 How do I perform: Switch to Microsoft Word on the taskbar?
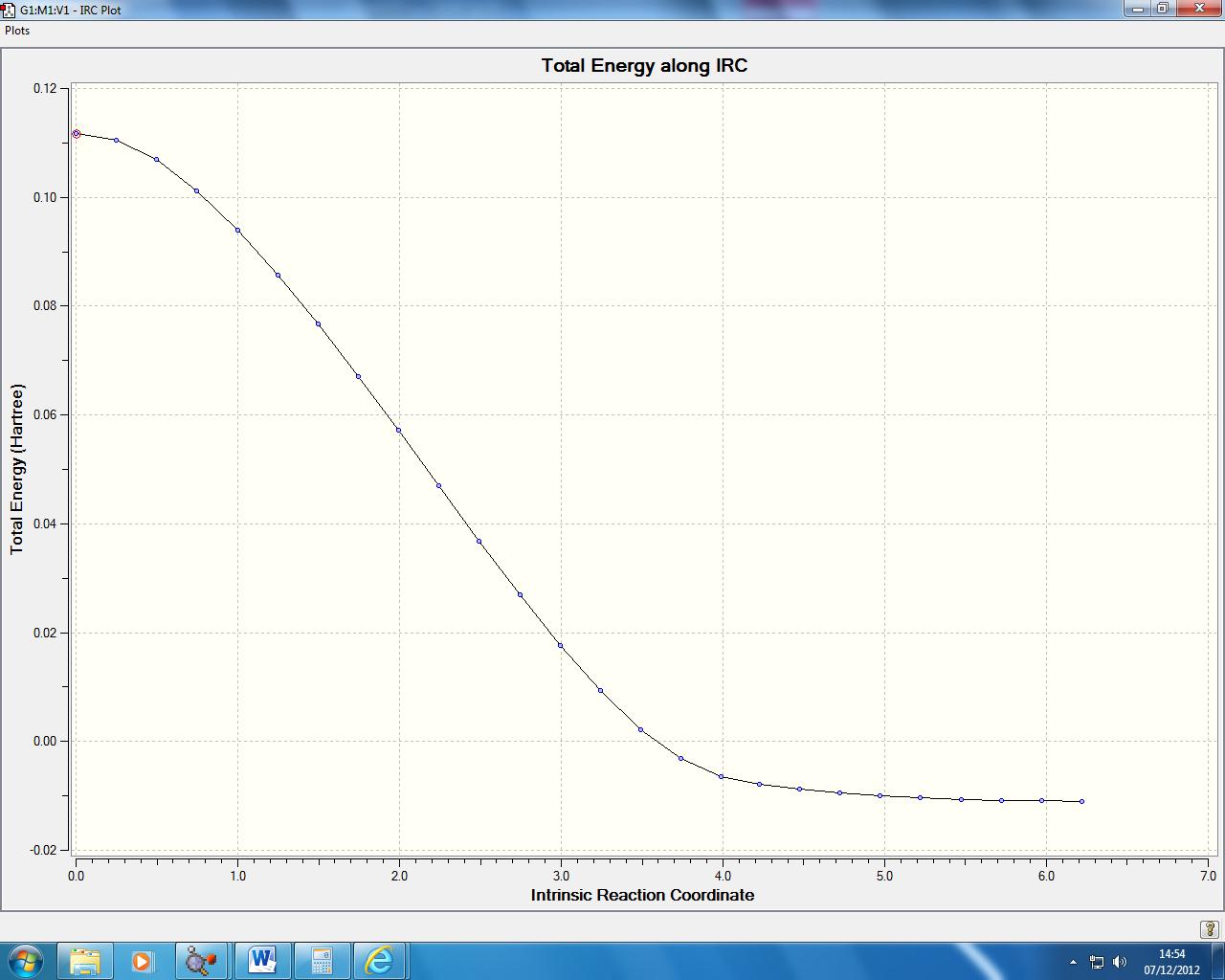(x=261, y=960)
